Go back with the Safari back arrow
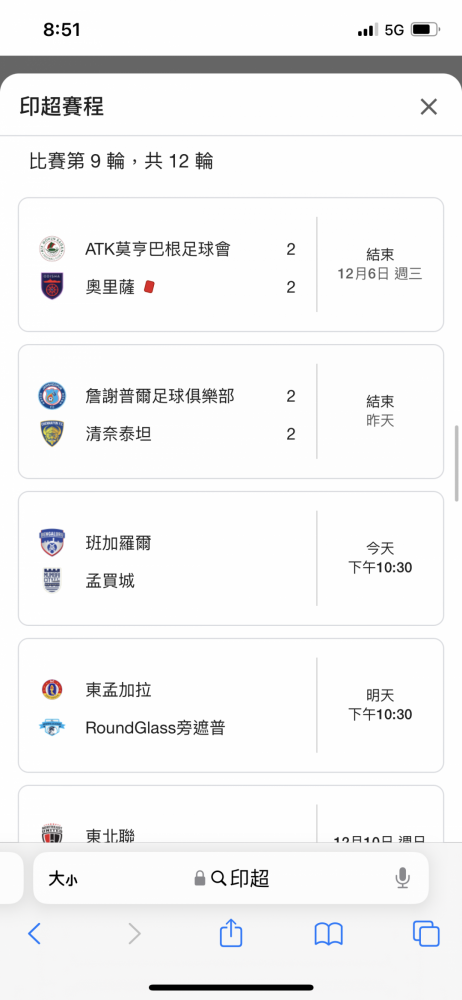The height and width of the screenshot is (1000, 462). (34, 934)
